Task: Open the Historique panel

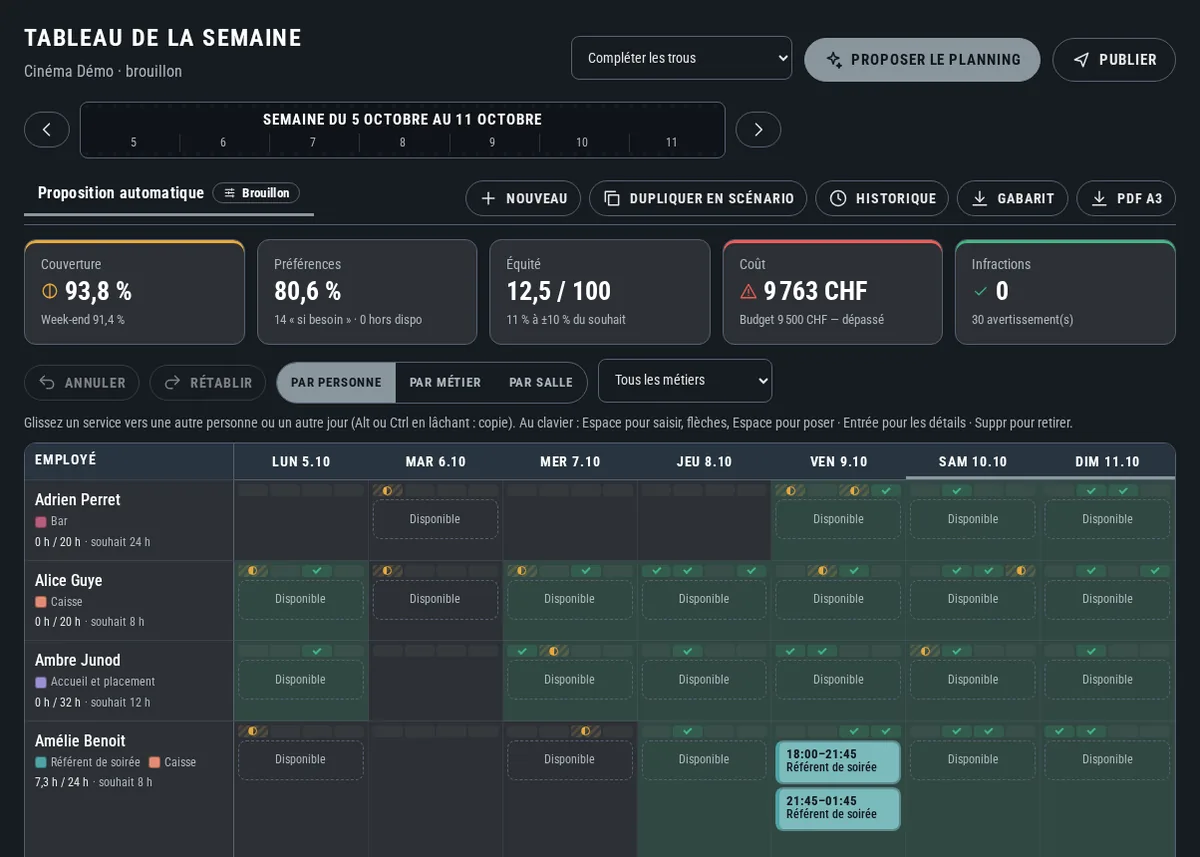Action: pyautogui.click(x=882, y=198)
